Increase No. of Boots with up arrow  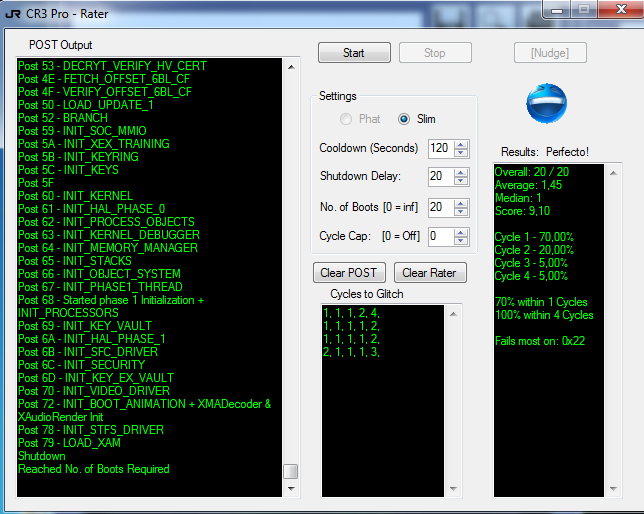461,203
